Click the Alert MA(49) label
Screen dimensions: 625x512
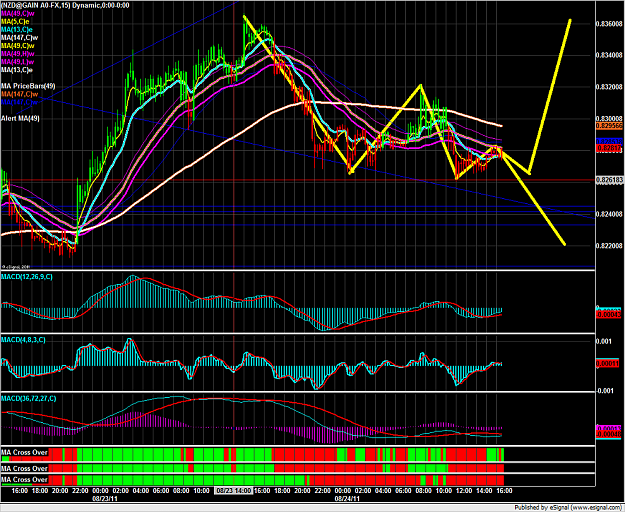coord(20,118)
